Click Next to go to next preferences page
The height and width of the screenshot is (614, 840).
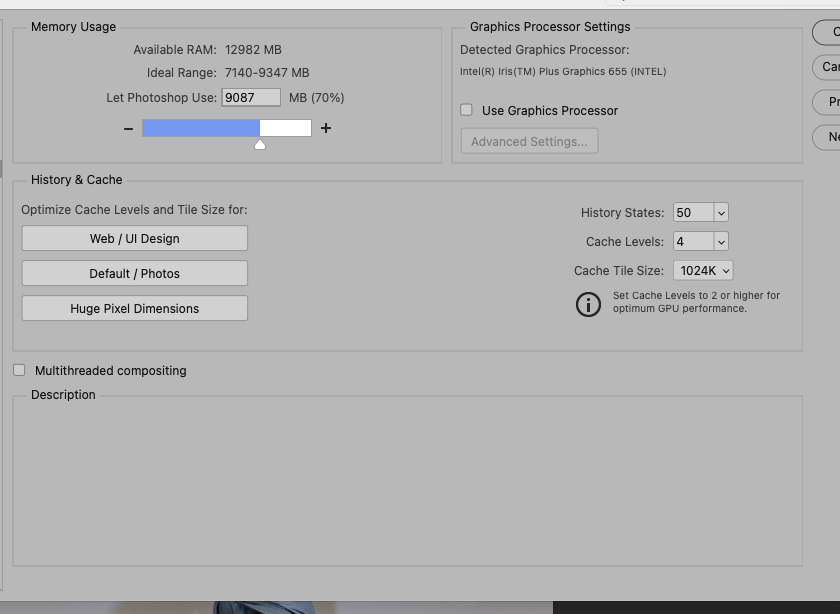point(832,137)
